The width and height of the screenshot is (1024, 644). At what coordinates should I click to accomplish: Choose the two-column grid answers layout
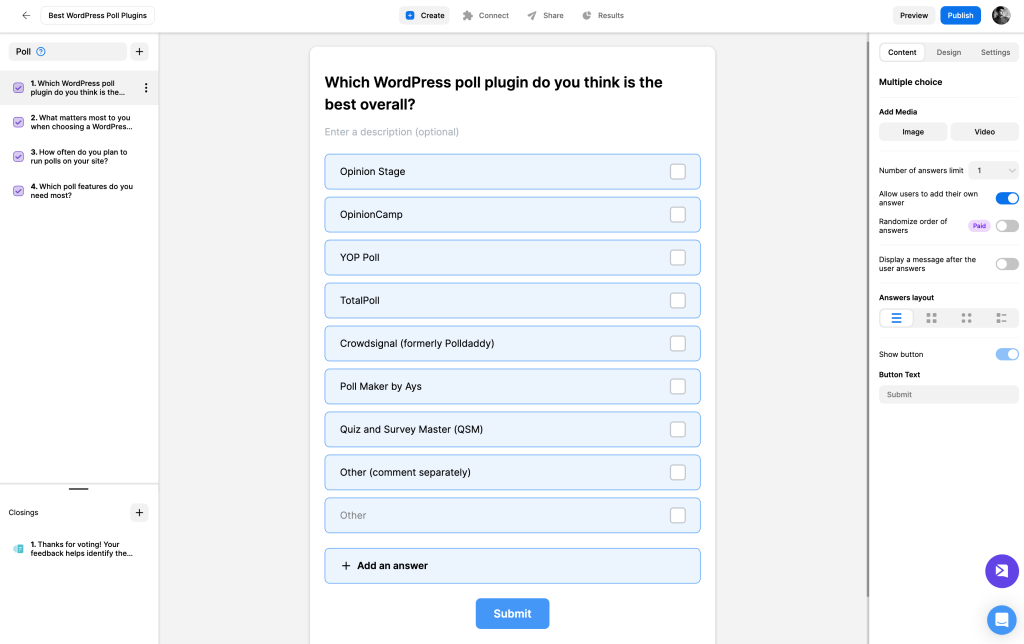click(x=931, y=318)
